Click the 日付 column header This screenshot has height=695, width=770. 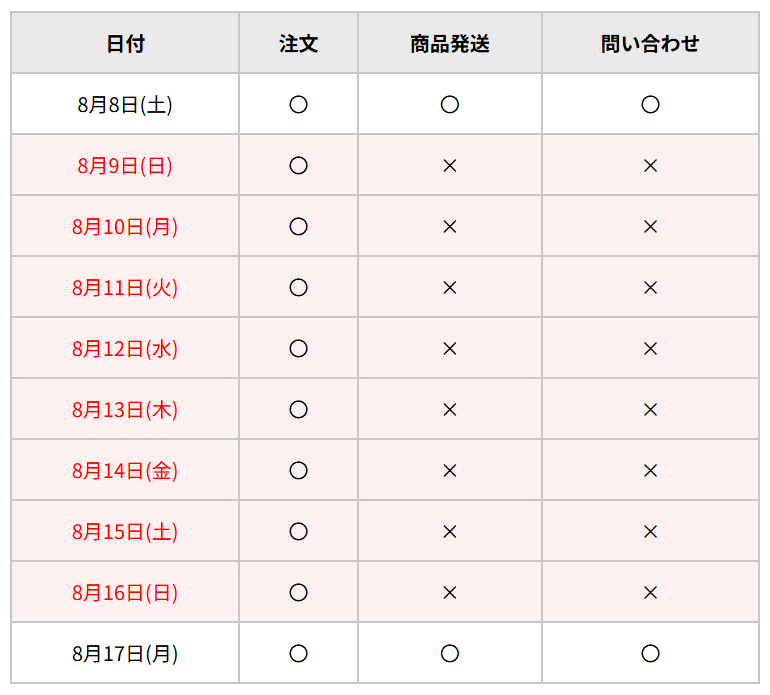pyautogui.click(x=125, y=43)
